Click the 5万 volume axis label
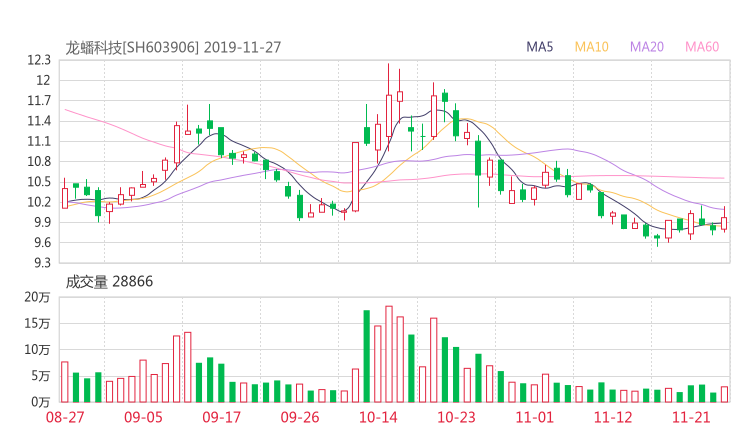This screenshot has height=440, width=740. pos(41,376)
